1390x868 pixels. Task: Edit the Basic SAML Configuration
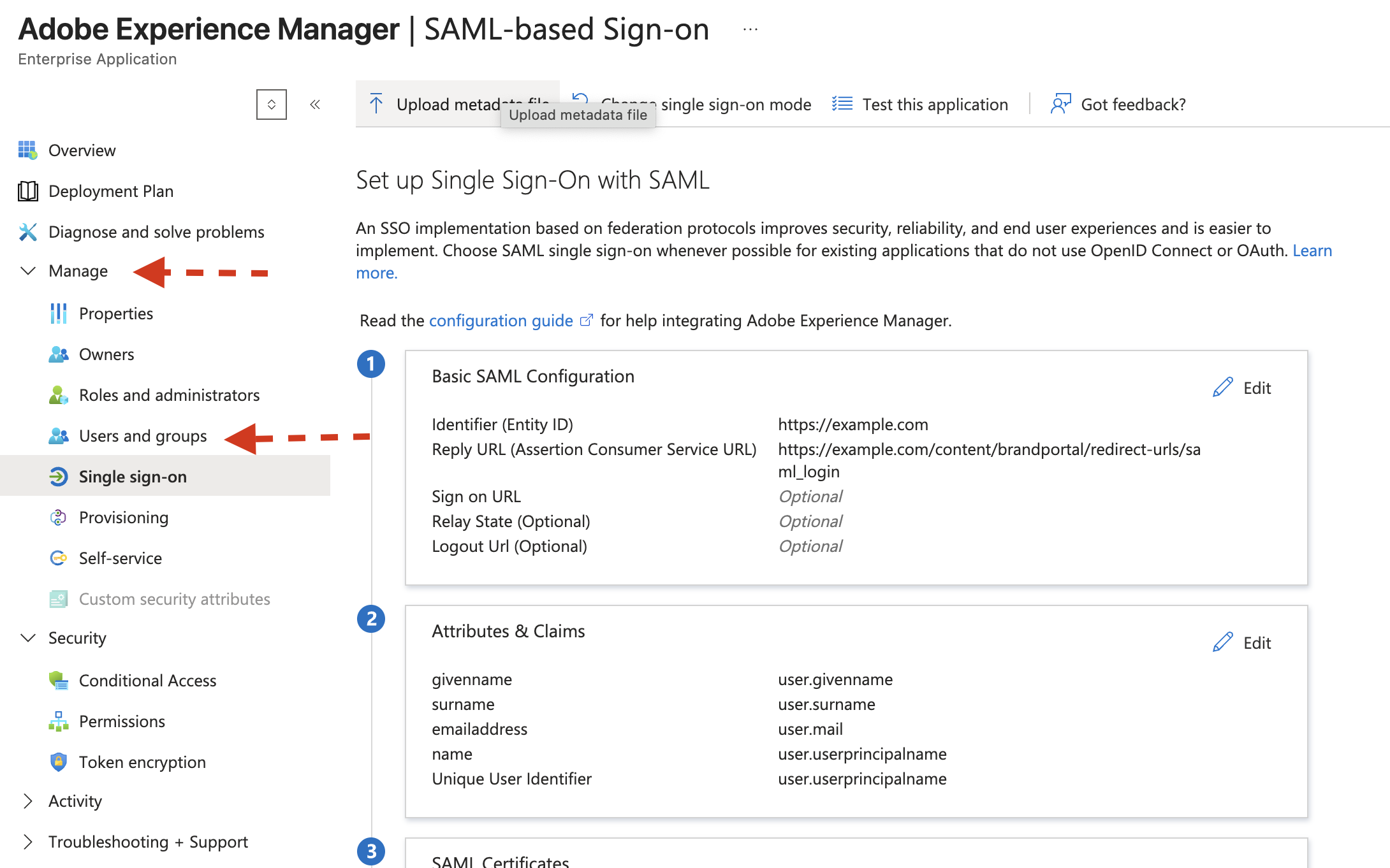[x=1242, y=387]
